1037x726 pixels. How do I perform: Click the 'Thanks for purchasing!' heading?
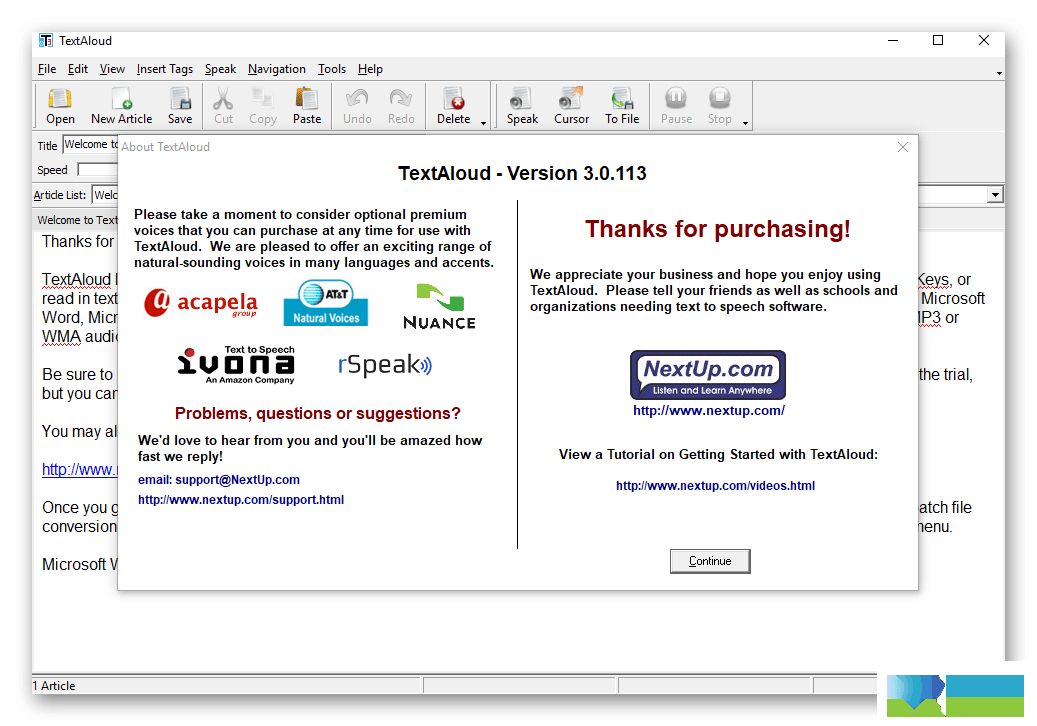click(x=718, y=229)
